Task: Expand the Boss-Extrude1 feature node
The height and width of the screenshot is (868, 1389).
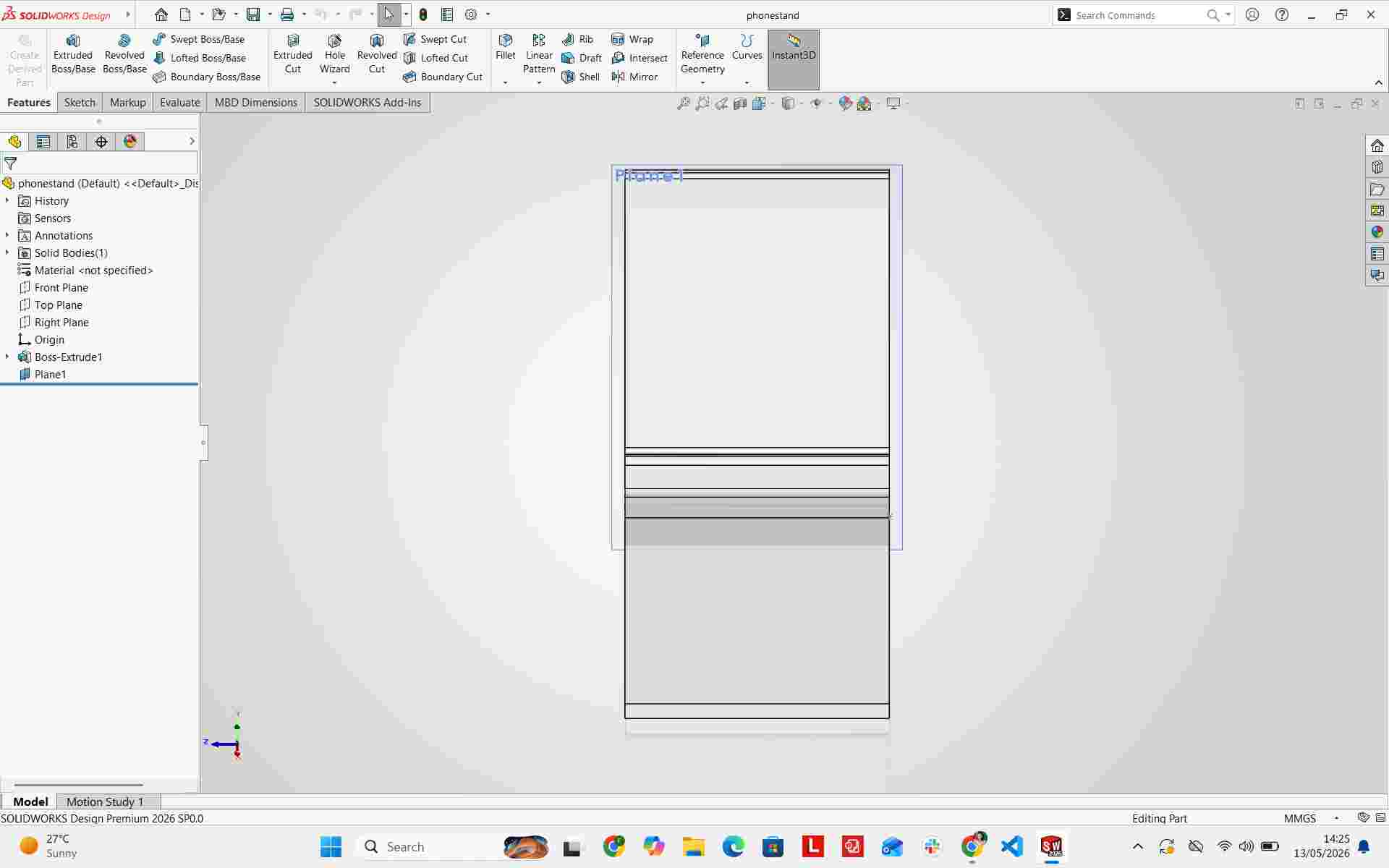Action: click(7, 357)
